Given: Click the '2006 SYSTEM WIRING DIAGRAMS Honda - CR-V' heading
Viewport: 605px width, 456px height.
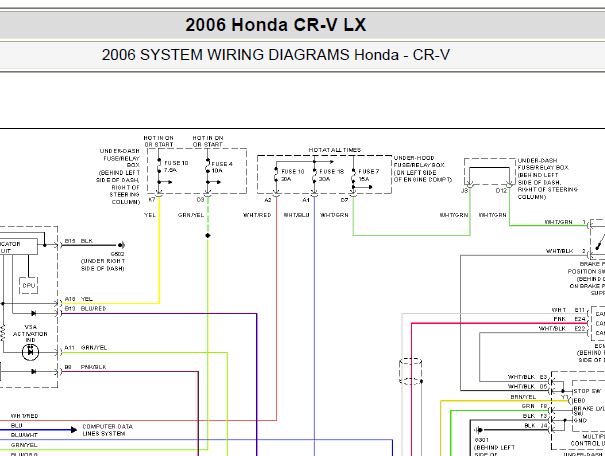Looking at the screenshot, I should click(x=275, y=55).
